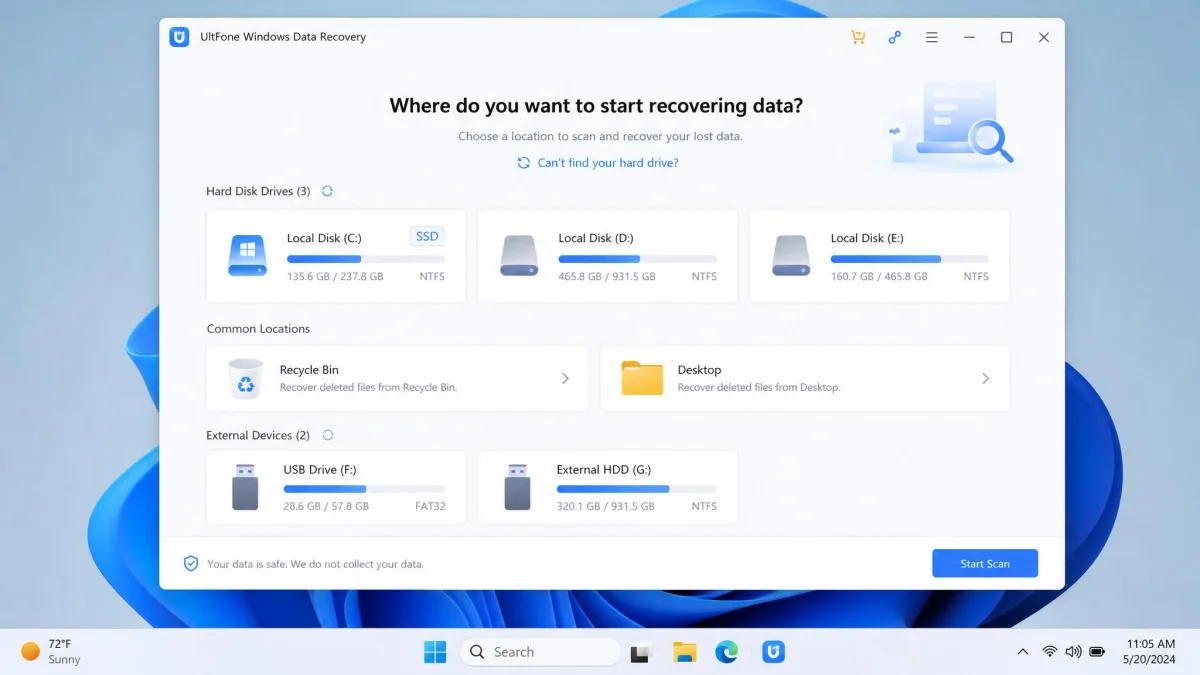1200x675 pixels.
Task: Click the FAT32 file system label
Action: click(x=430, y=506)
